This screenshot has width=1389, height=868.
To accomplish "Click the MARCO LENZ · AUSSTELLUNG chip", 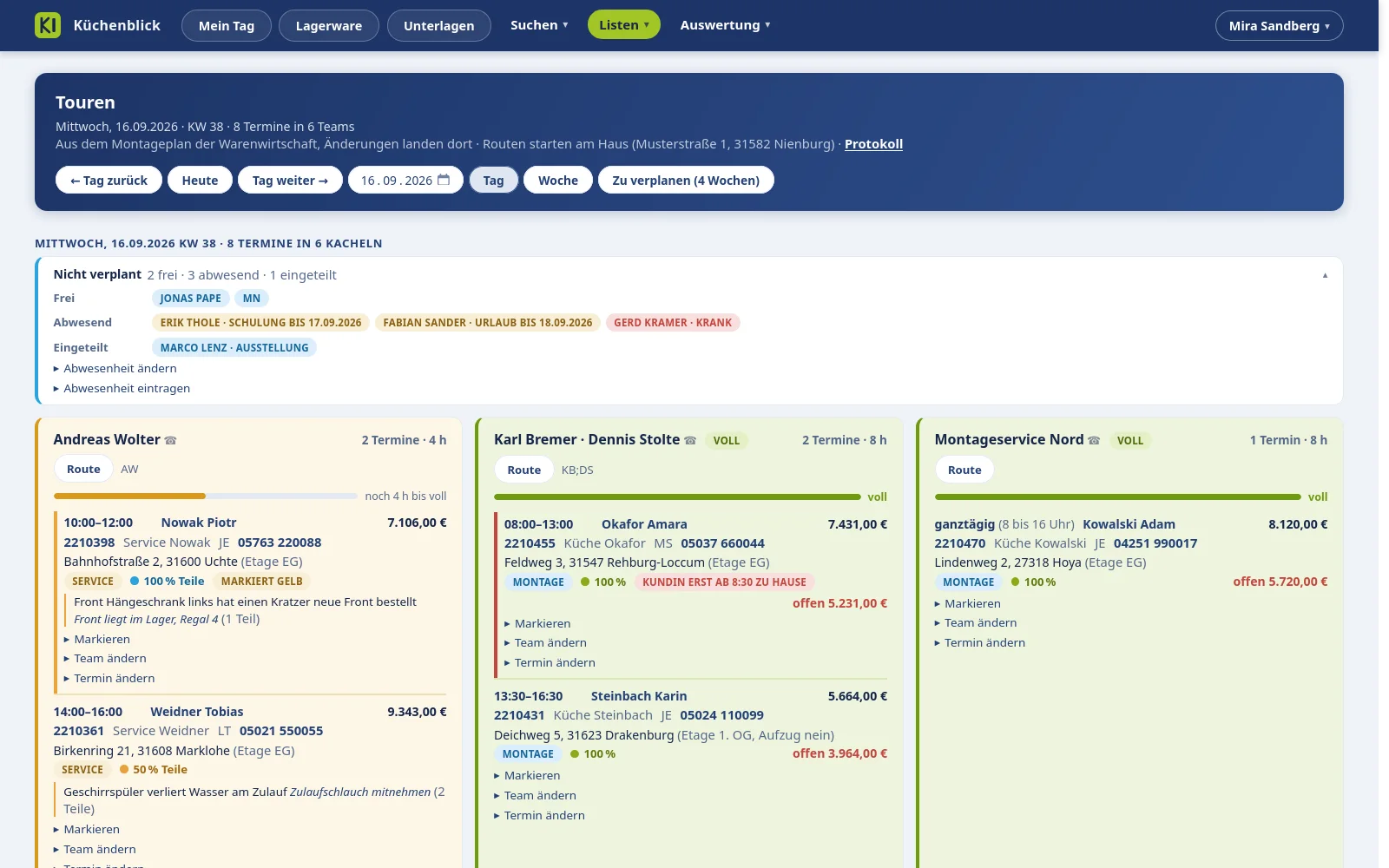I will [234, 347].
